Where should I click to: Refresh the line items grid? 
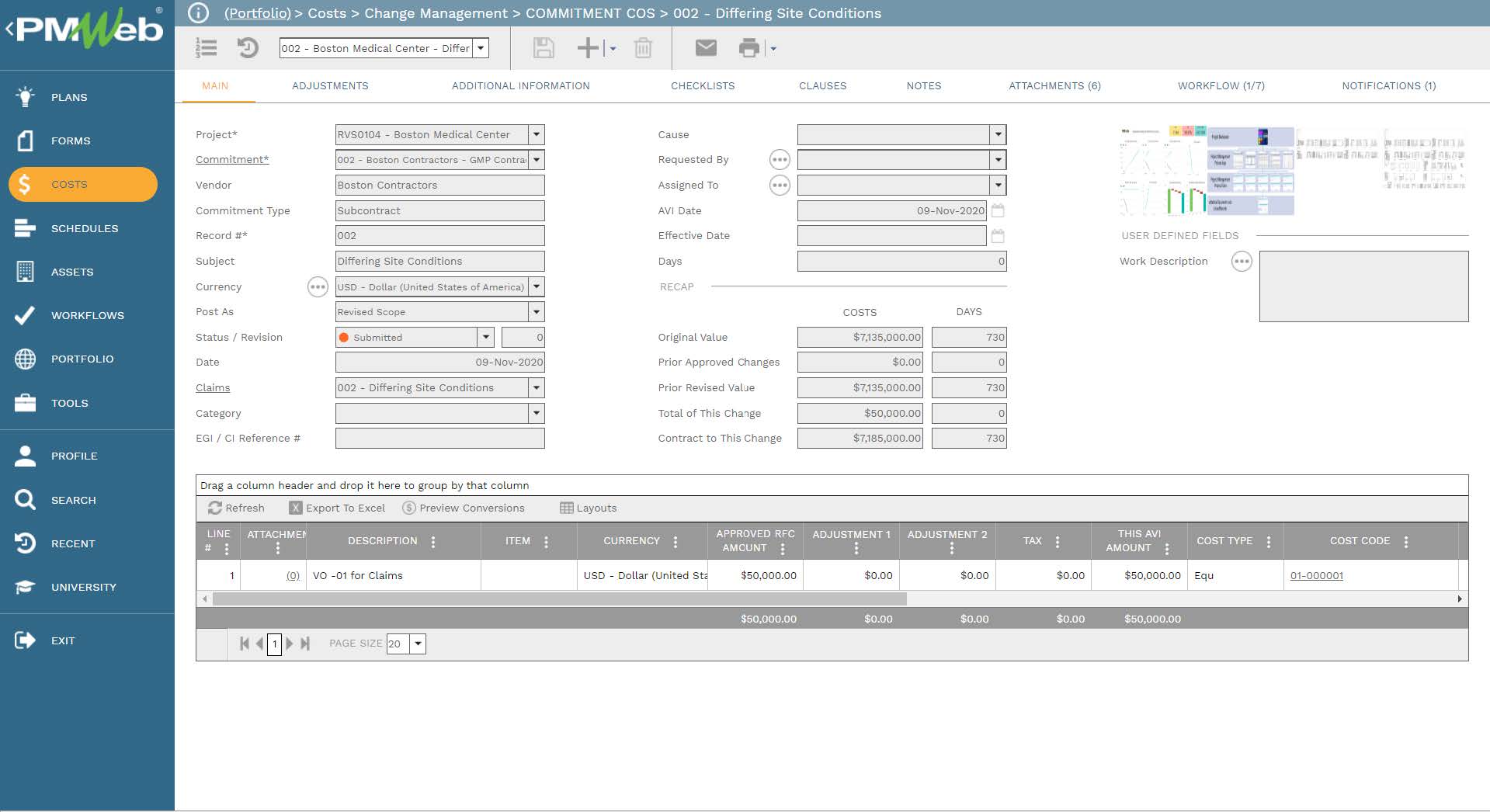pos(236,508)
